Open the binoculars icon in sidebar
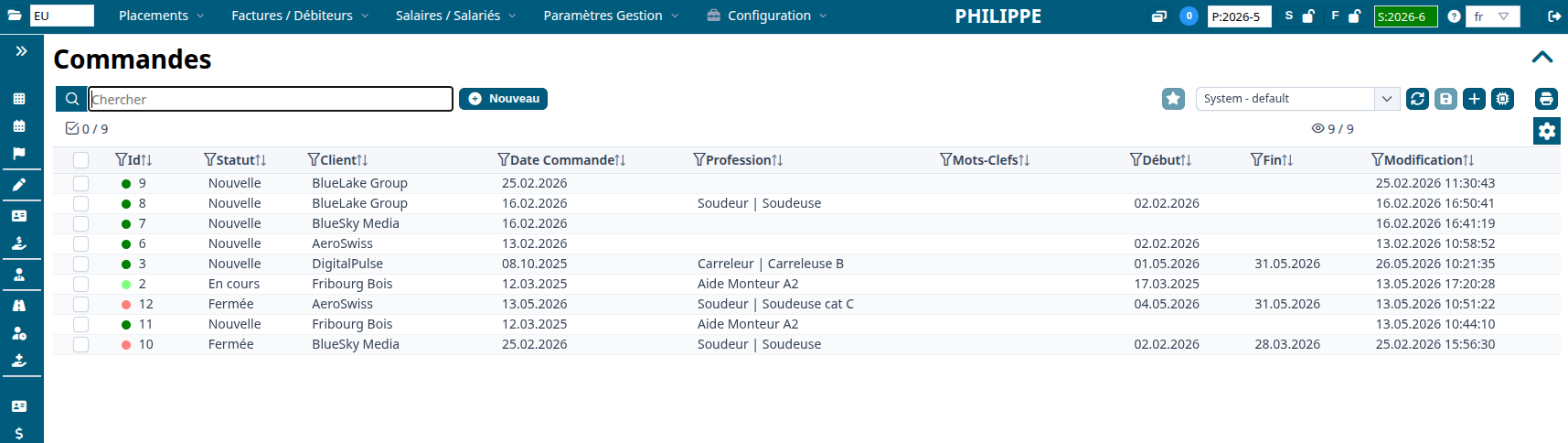 [19, 306]
